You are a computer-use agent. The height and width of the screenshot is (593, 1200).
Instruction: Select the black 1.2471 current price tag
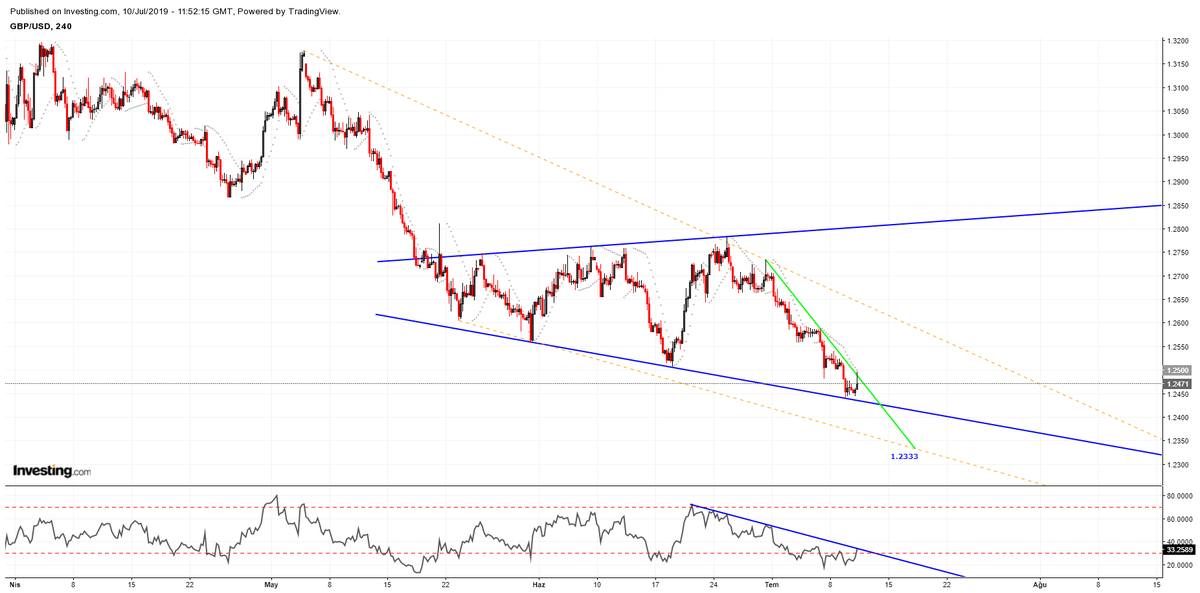tap(1178, 384)
